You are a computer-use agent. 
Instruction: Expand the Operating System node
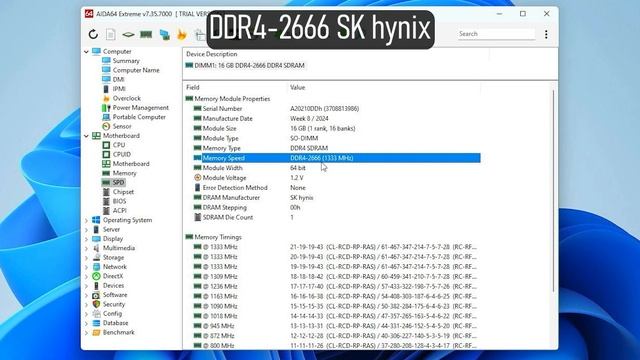86,220
